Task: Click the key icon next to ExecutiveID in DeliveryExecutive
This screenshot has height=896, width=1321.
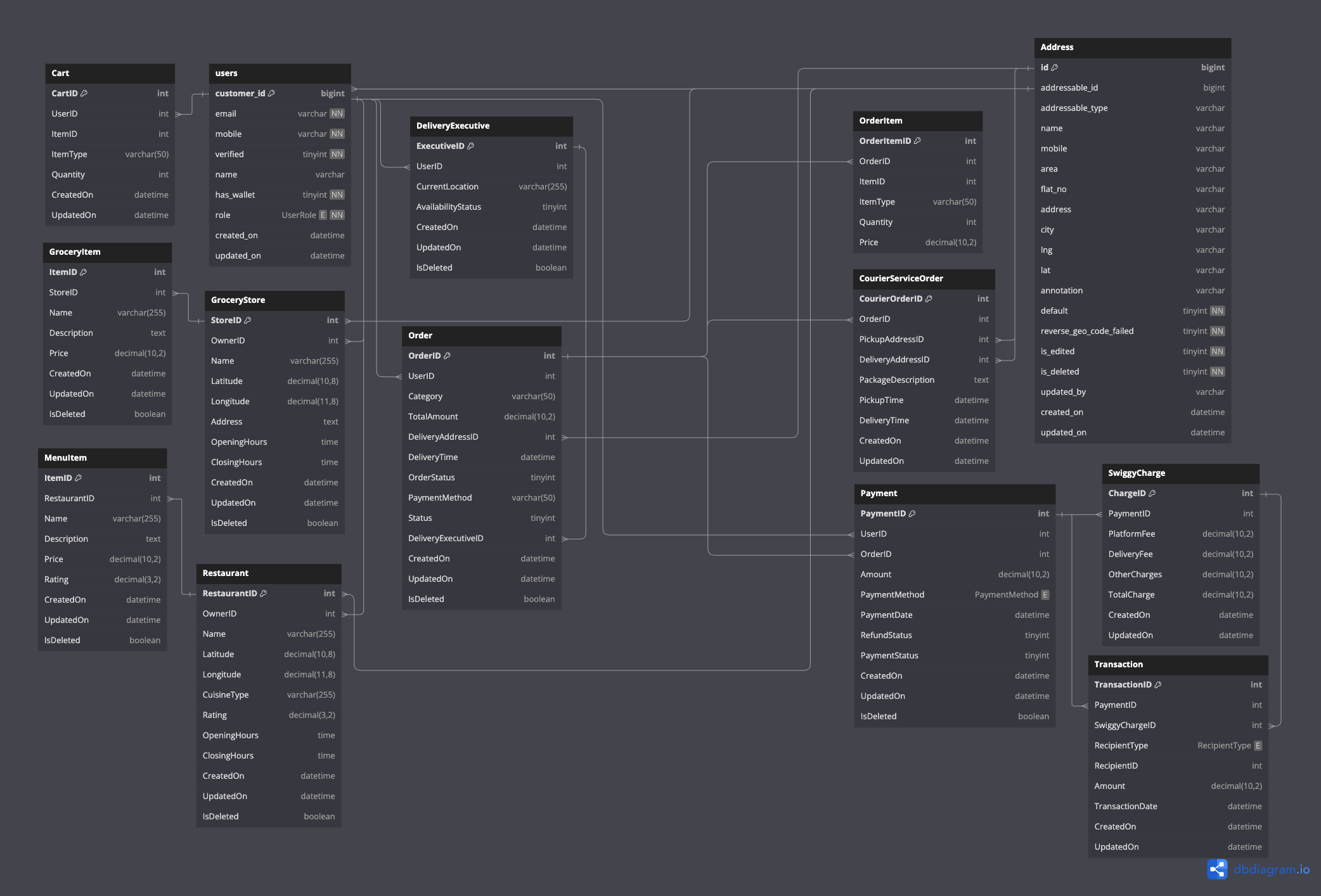Action: click(x=470, y=146)
